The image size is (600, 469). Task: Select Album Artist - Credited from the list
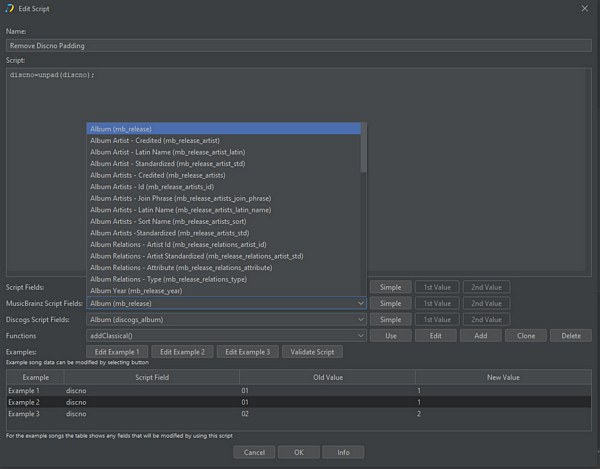click(154, 141)
